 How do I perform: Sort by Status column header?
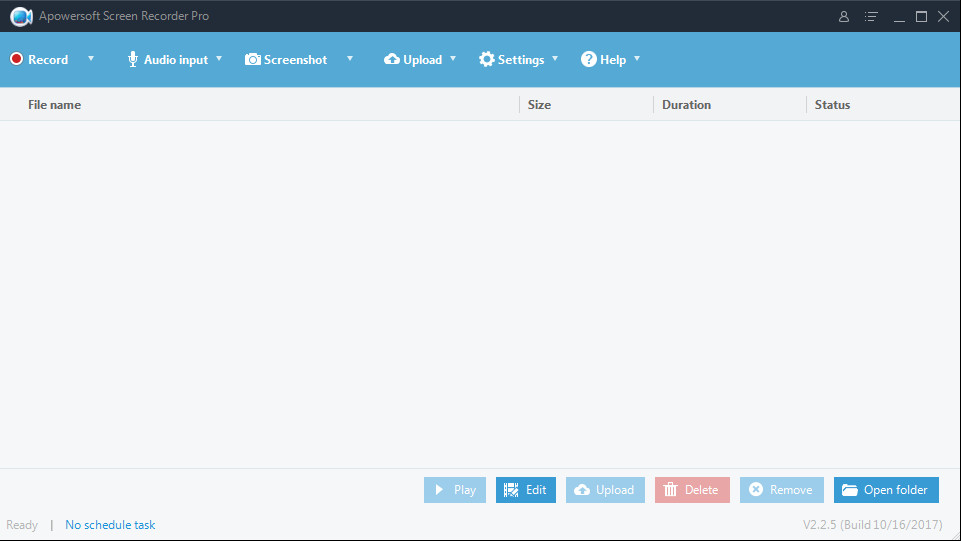click(x=832, y=105)
